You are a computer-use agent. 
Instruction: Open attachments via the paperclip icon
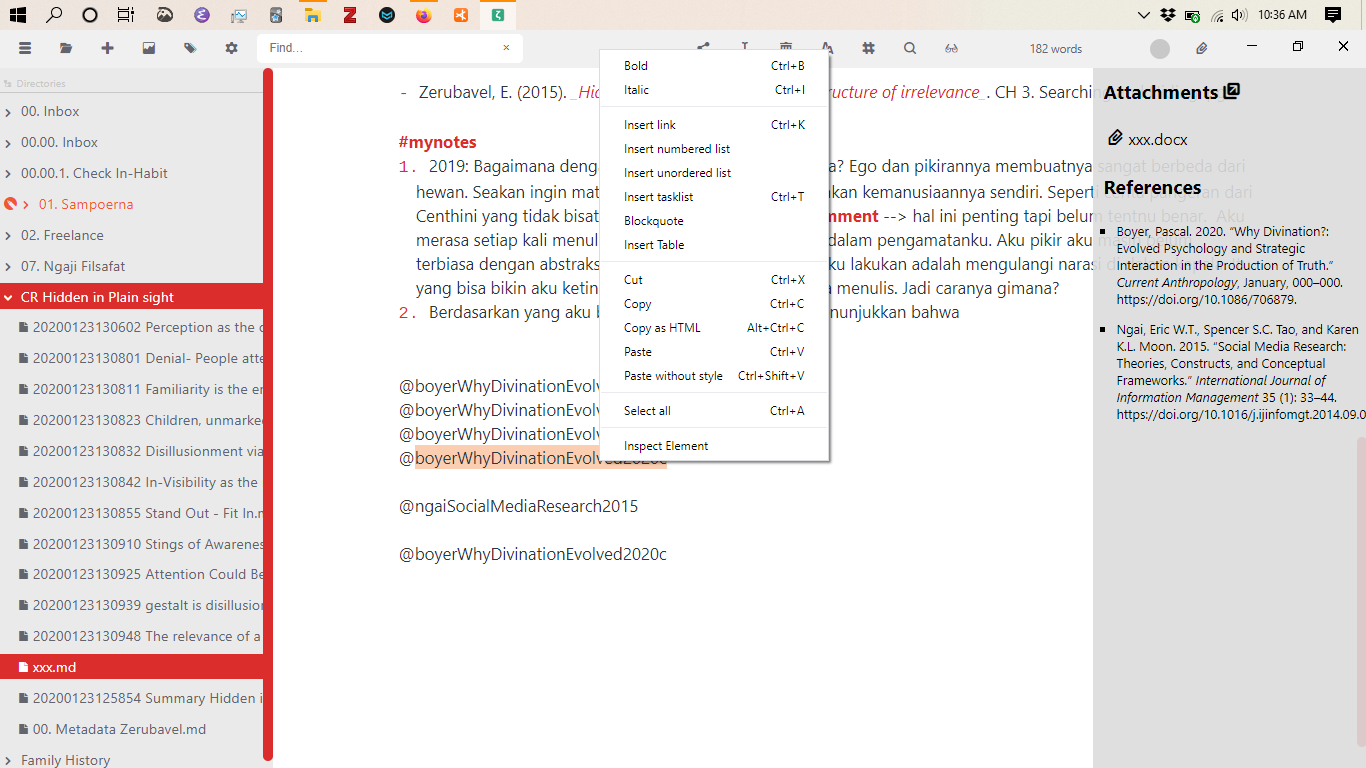tap(1201, 47)
